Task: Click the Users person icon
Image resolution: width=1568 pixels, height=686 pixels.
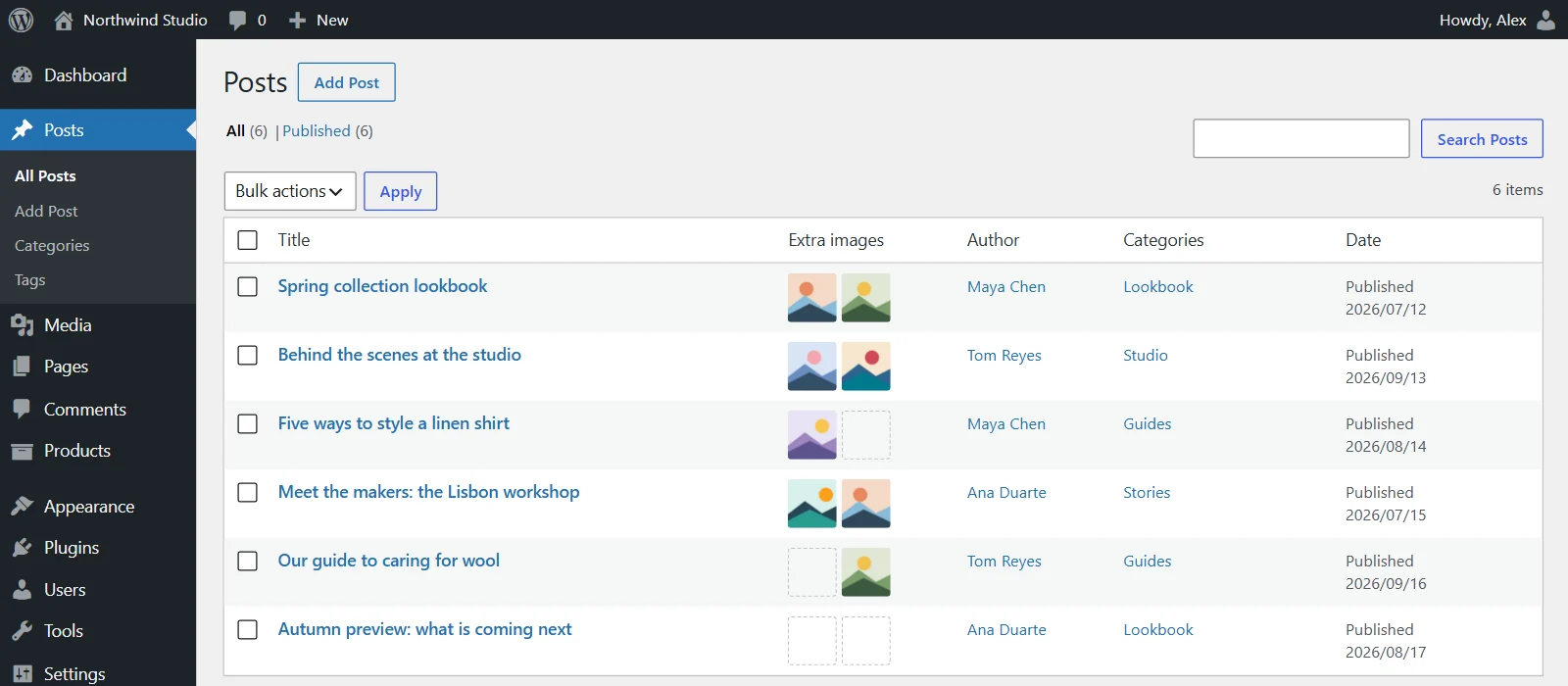Action: [x=22, y=590]
